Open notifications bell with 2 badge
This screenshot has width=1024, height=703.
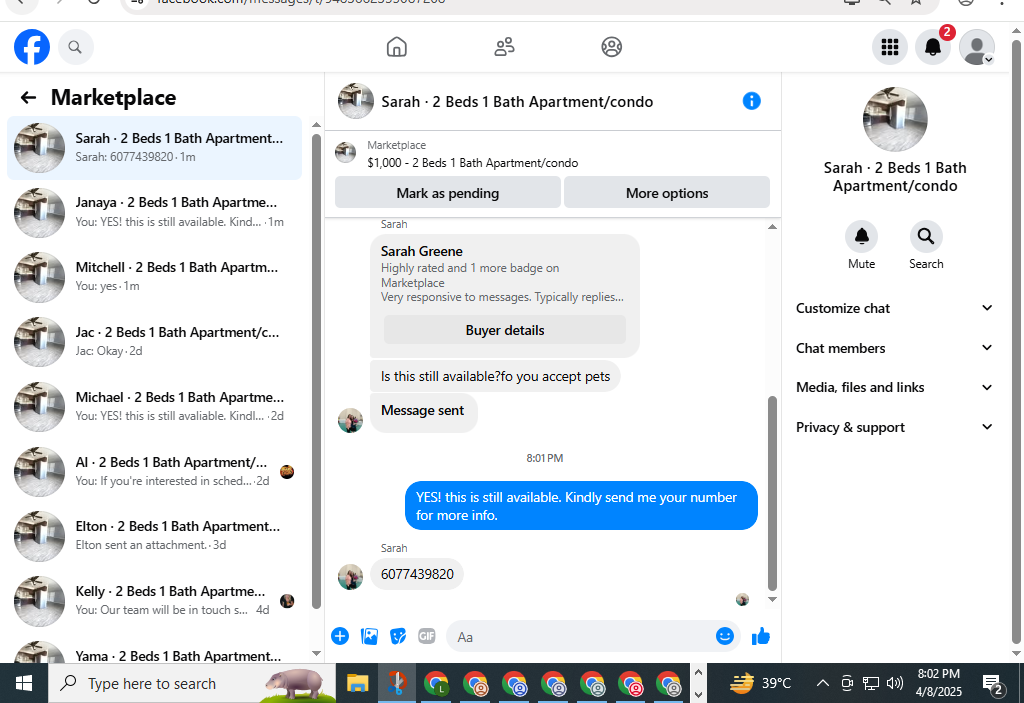click(933, 47)
